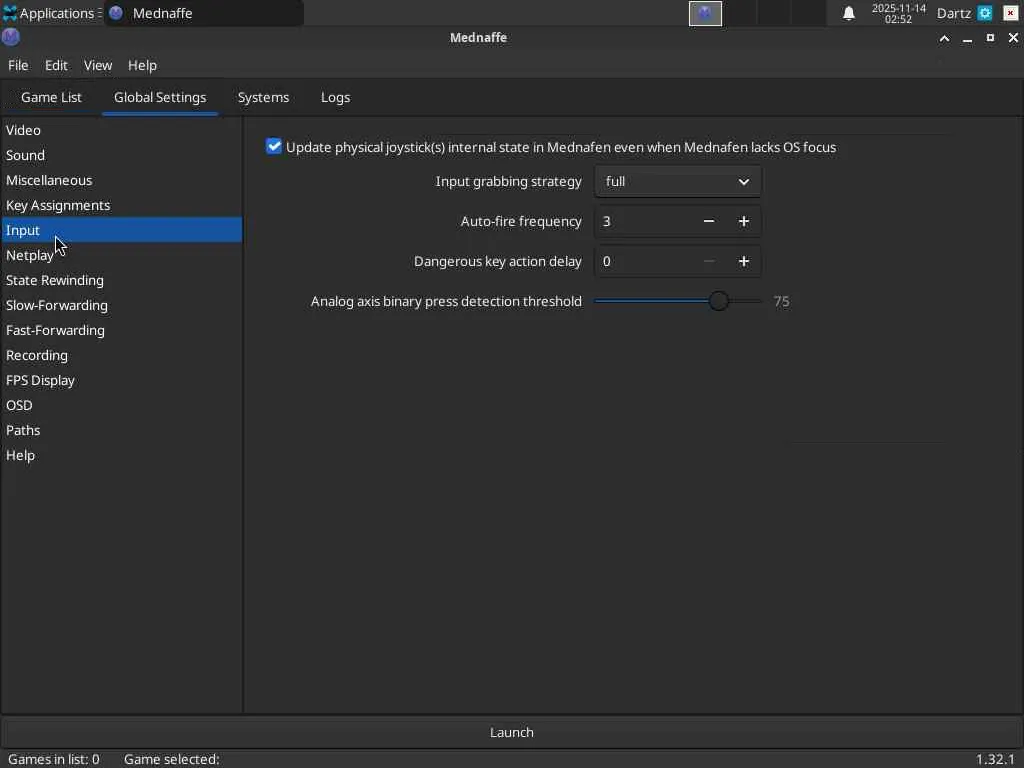Image resolution: width=1024 pixels, height=768 pixels.
Task: Click the notification bell icon
Action: [848, 13]
